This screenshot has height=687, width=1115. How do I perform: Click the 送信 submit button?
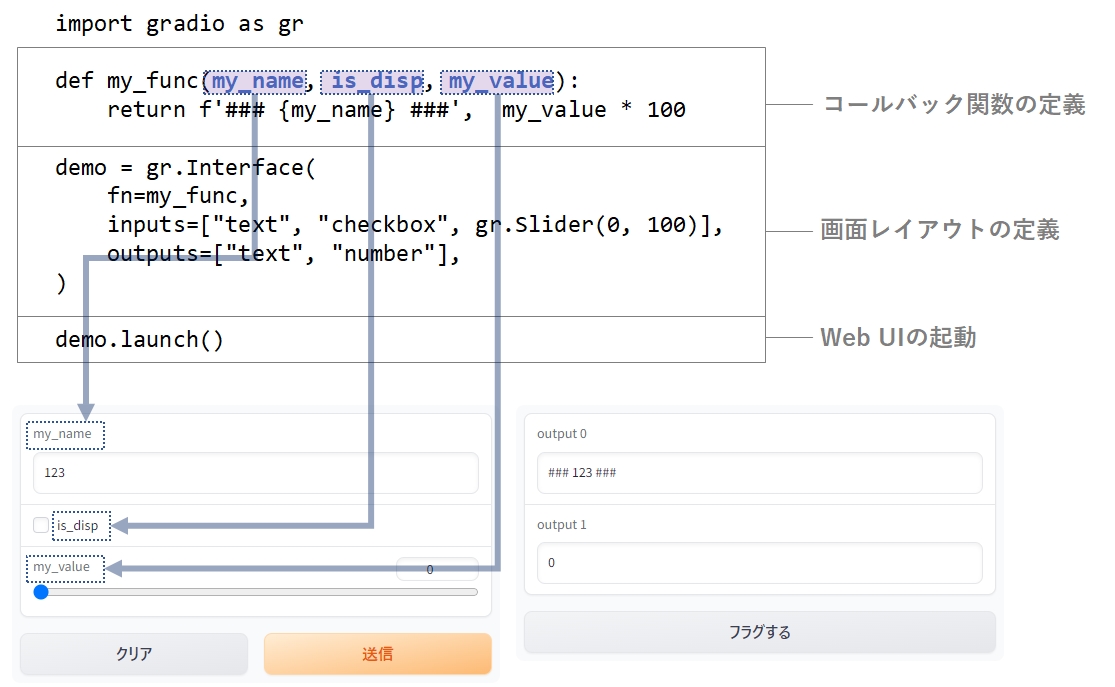tap(377, 653)
